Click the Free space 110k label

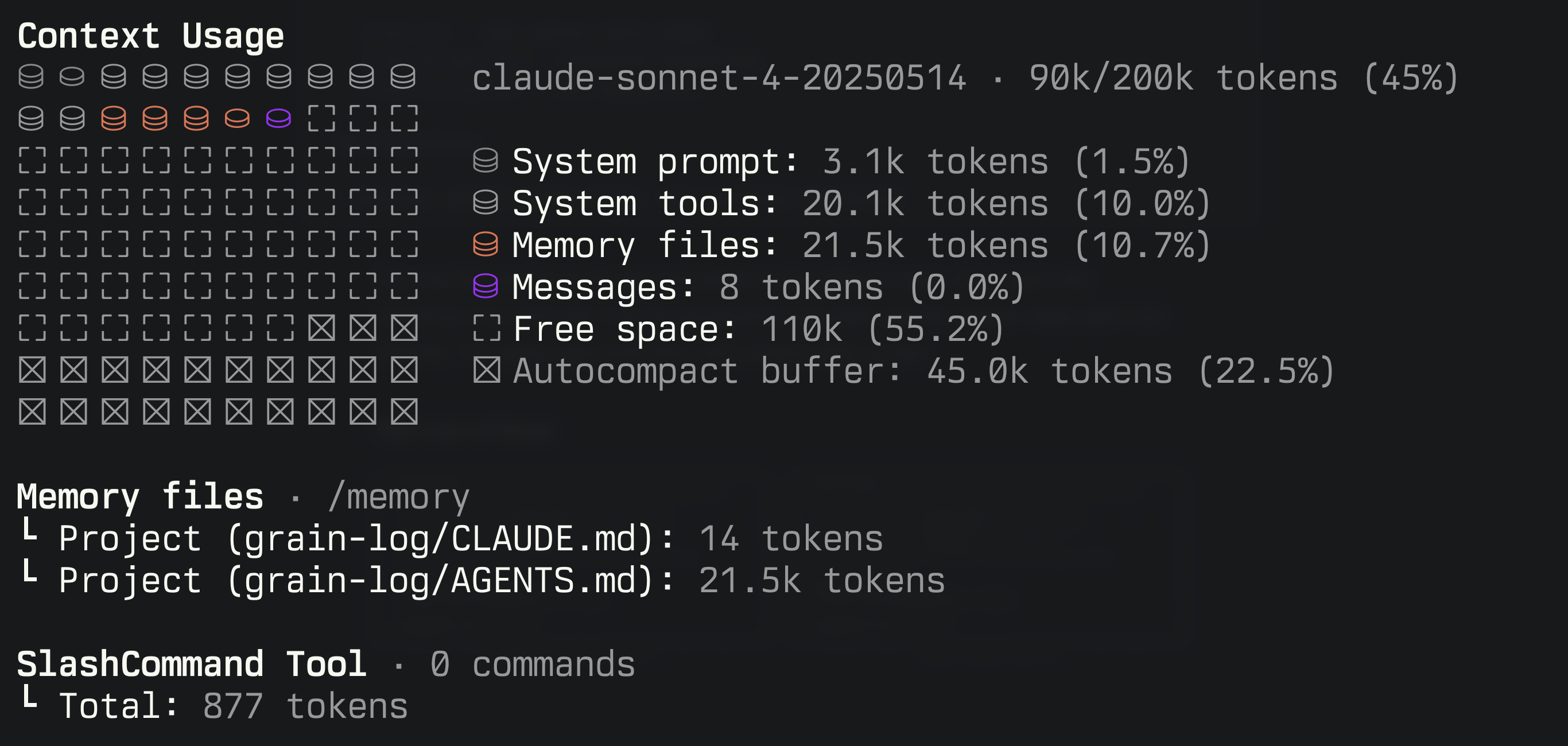[758, 329]
